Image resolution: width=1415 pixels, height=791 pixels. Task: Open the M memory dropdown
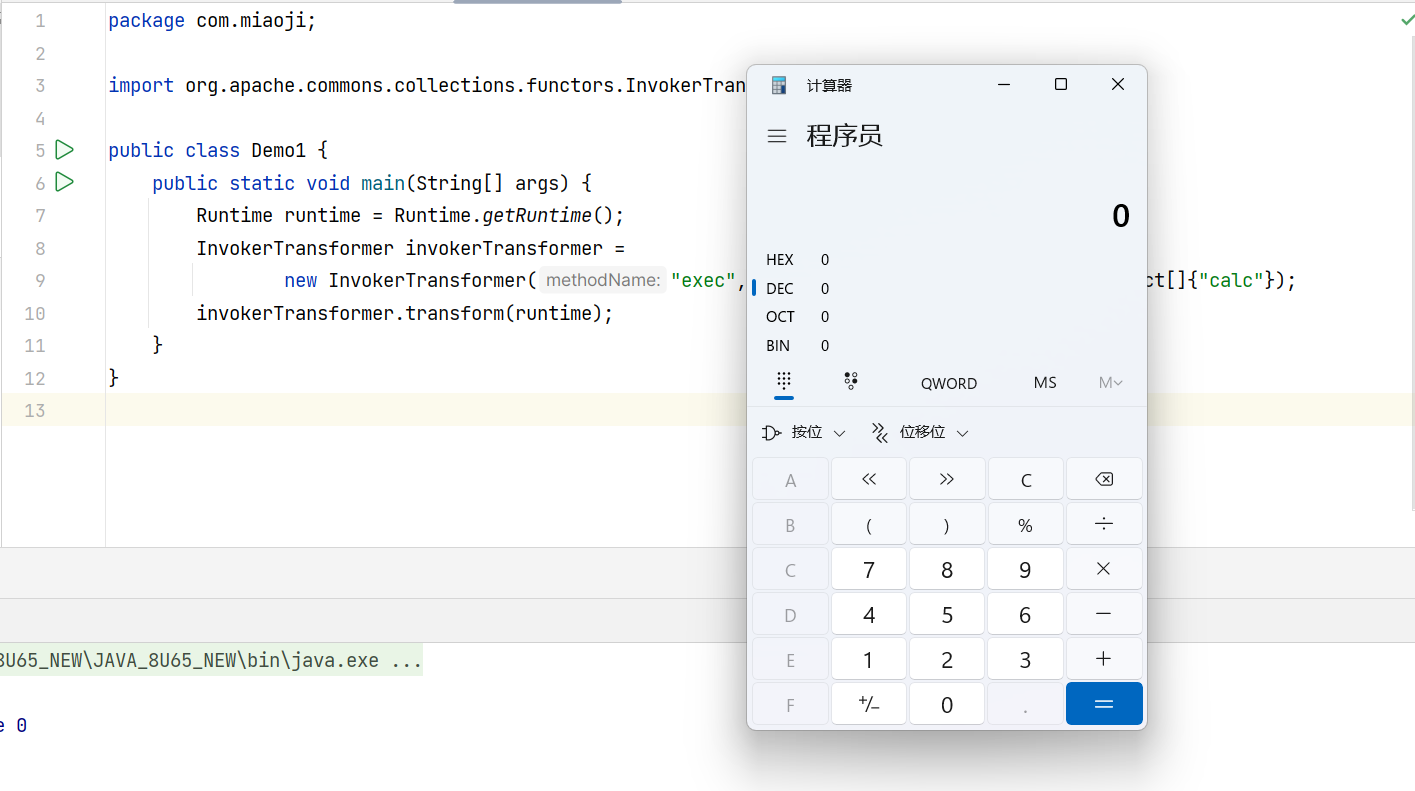(1110, 383)
